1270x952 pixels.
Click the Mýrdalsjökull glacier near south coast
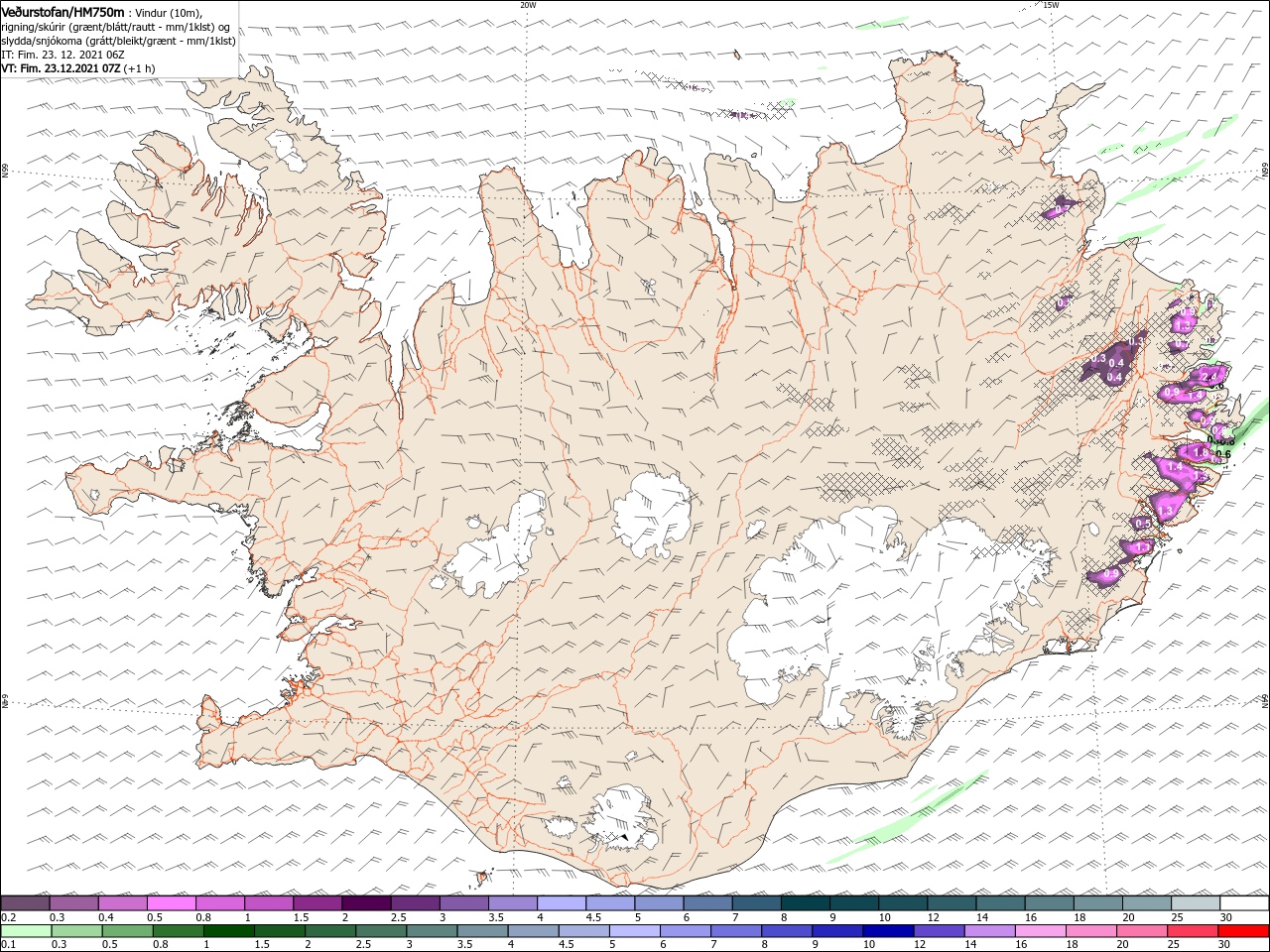(622, 819)
